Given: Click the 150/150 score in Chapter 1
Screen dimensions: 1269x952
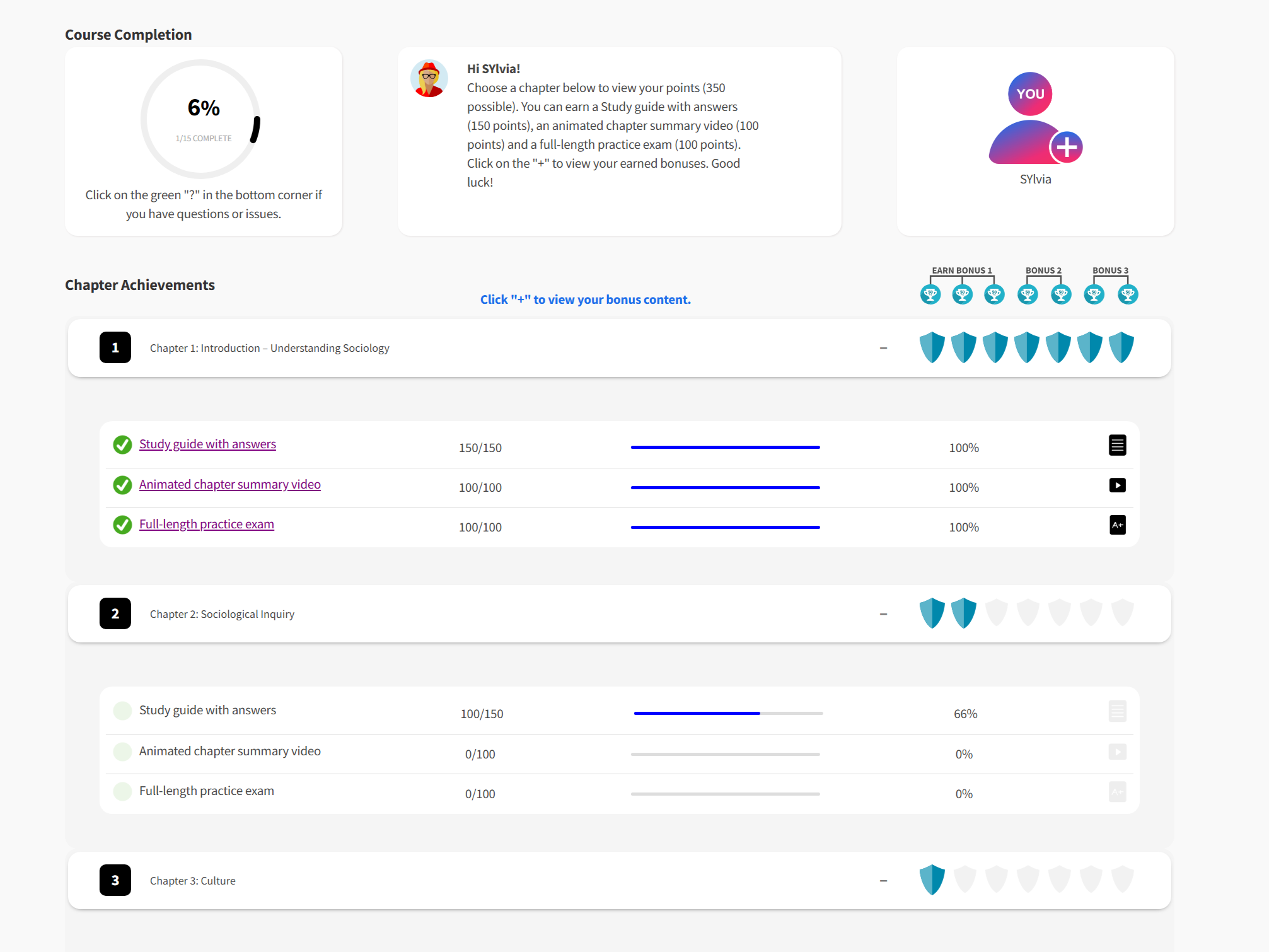Looking at the screenshot, I should 480,448.
